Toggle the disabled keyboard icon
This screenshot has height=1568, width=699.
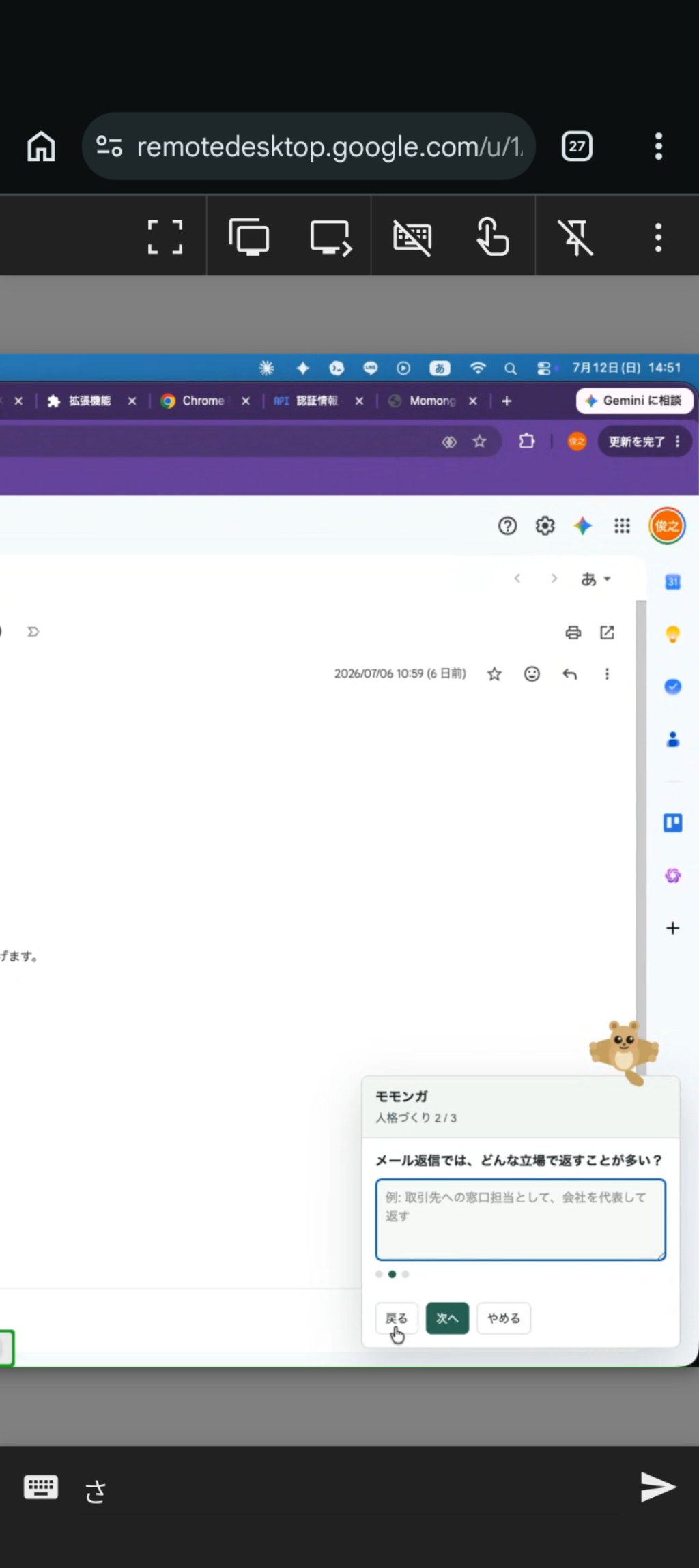click(x=412, y=237)
